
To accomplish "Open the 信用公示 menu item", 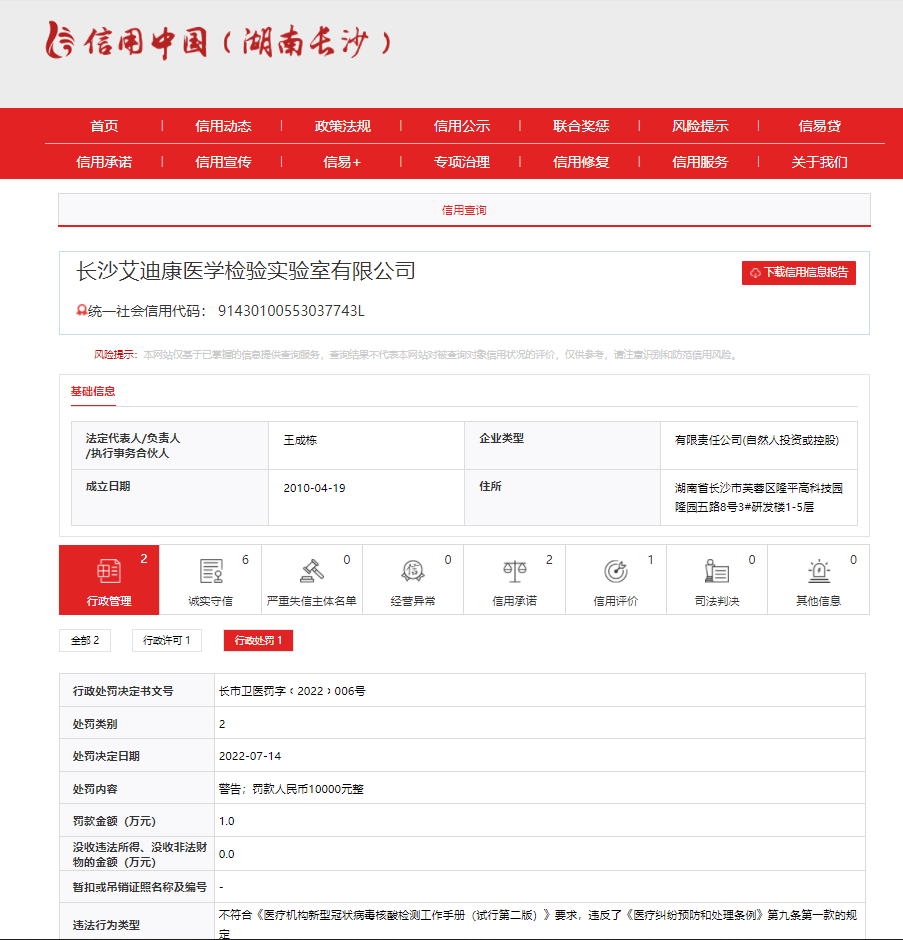I will click(461, 126).
